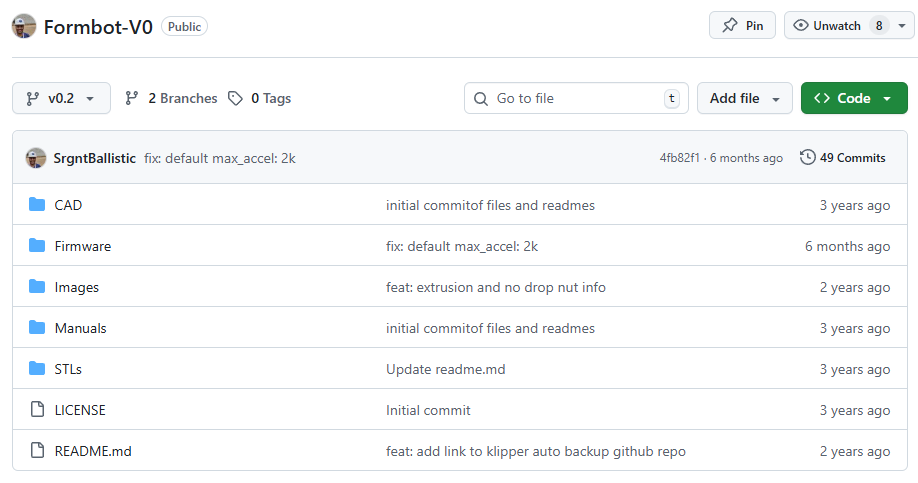This screenshot has height=483, width=918.
Task: Open latest commit message 'fix: default max_accel: 2k' in header
Action: point(220,158)
